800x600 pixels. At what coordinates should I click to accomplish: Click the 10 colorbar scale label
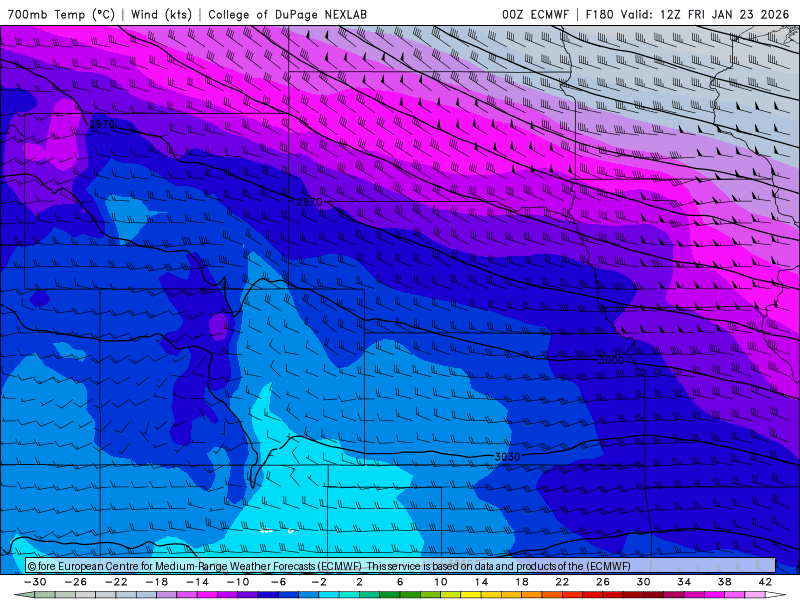click(440, 582)
